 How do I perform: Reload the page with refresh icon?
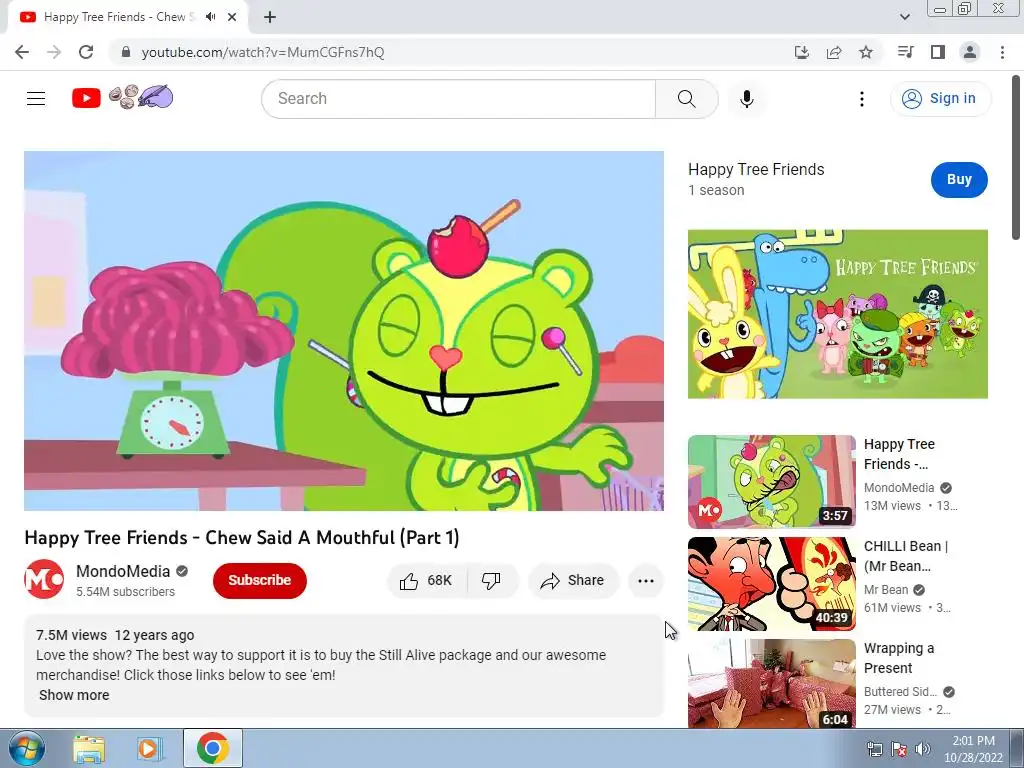86,52
